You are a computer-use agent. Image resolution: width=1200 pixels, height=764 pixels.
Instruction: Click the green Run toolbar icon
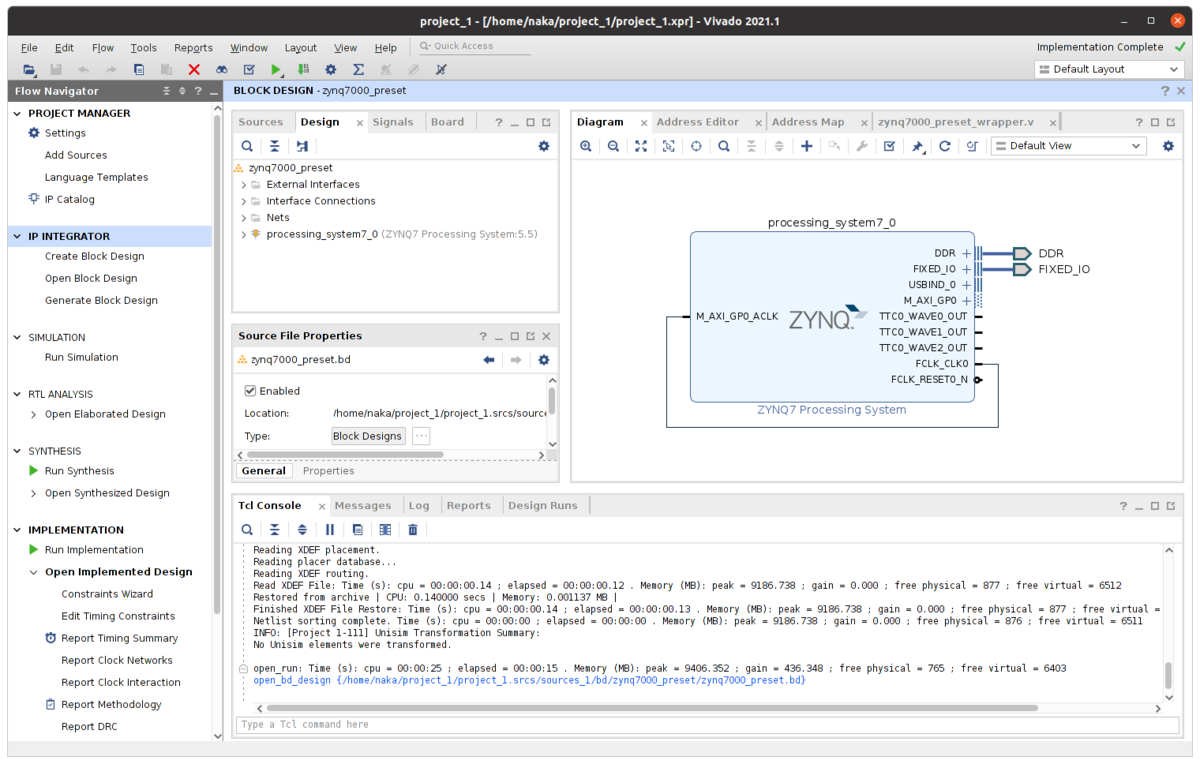(276, 69)
